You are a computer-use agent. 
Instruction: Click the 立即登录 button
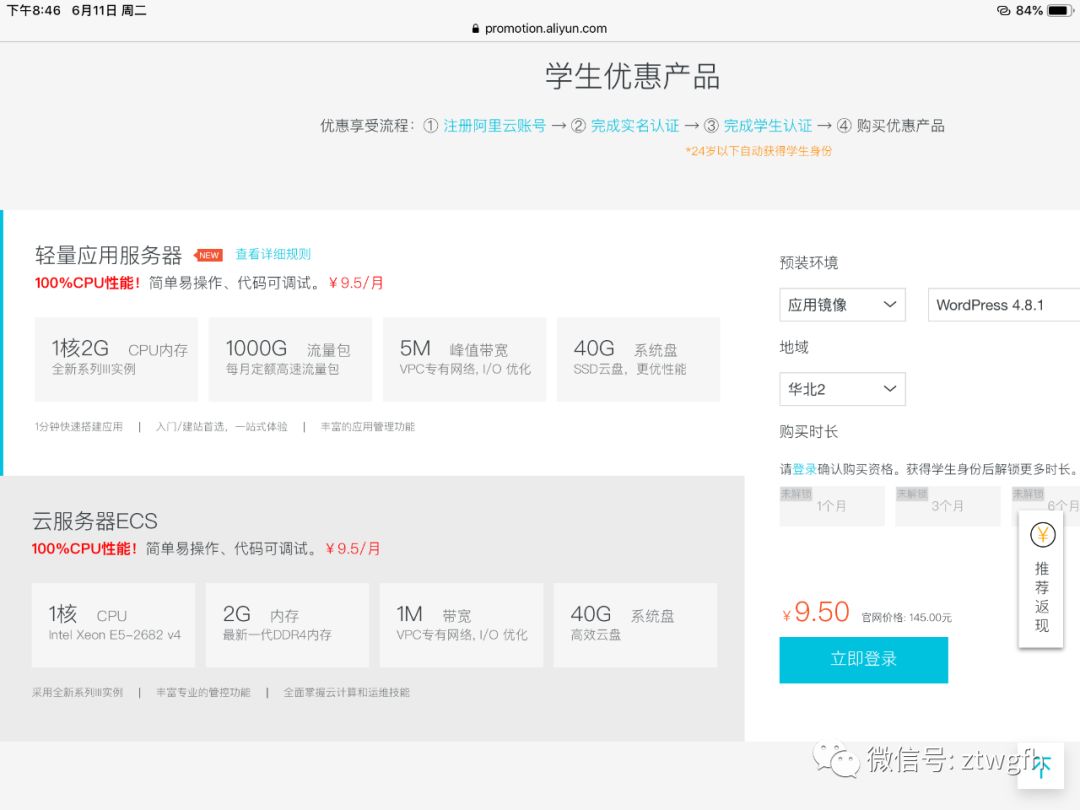(x=863, y=659)
